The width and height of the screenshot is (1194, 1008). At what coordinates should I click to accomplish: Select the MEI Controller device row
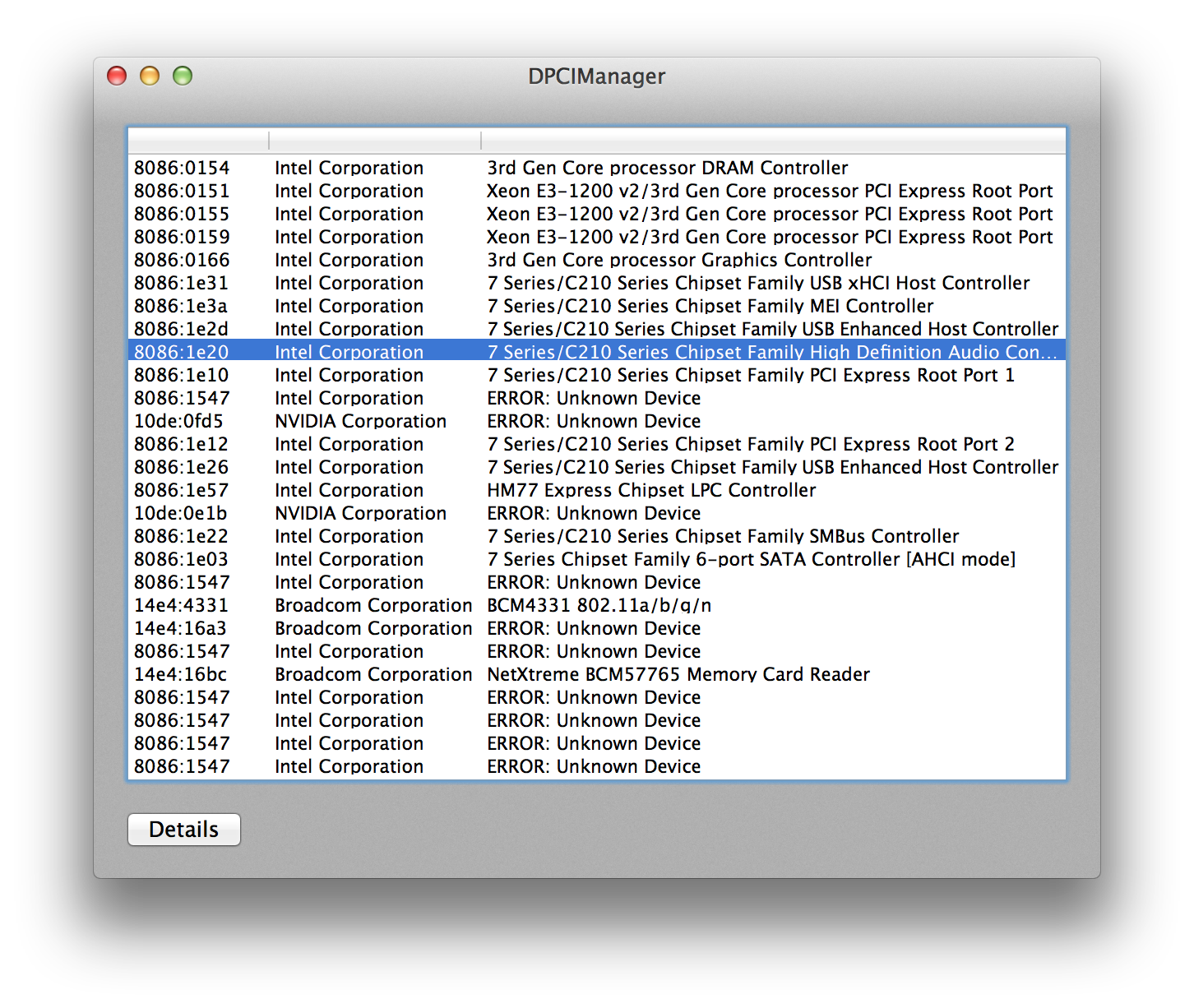(597, 306)
